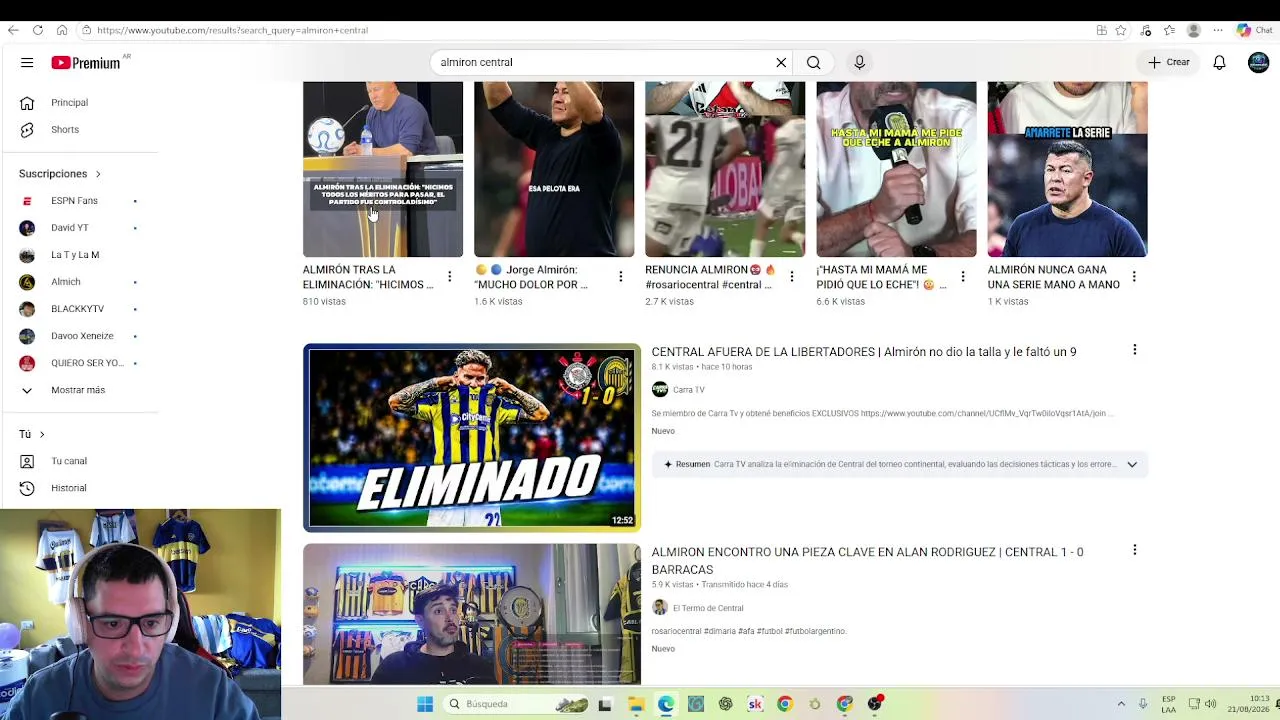Image resolution: width=1280 pixels, height=720 pixels.
Task: Open options for HASTA MI MAMÁ short
Action: coord(963,276)
